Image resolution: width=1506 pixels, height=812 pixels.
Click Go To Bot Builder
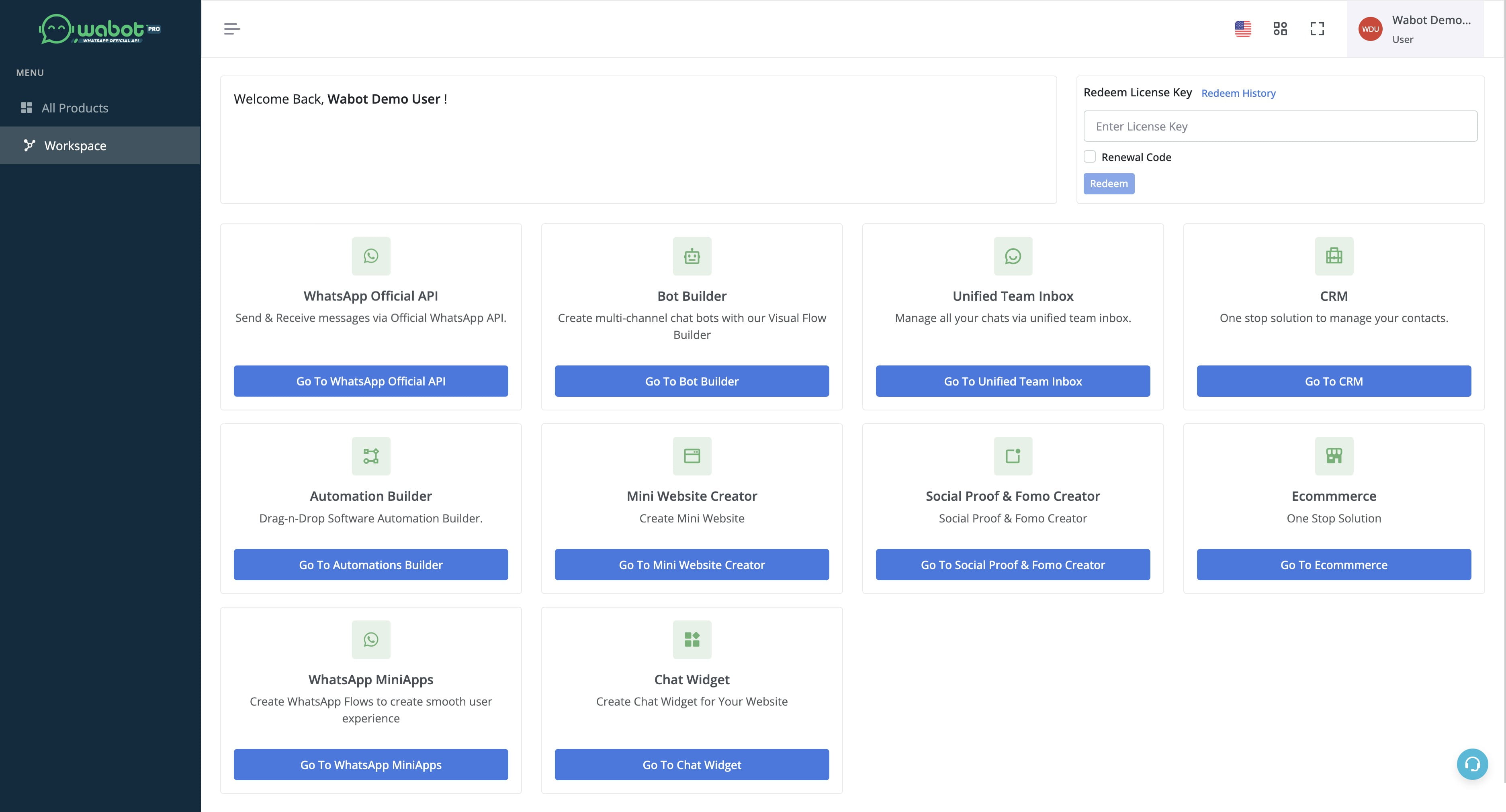coord(692,381)
